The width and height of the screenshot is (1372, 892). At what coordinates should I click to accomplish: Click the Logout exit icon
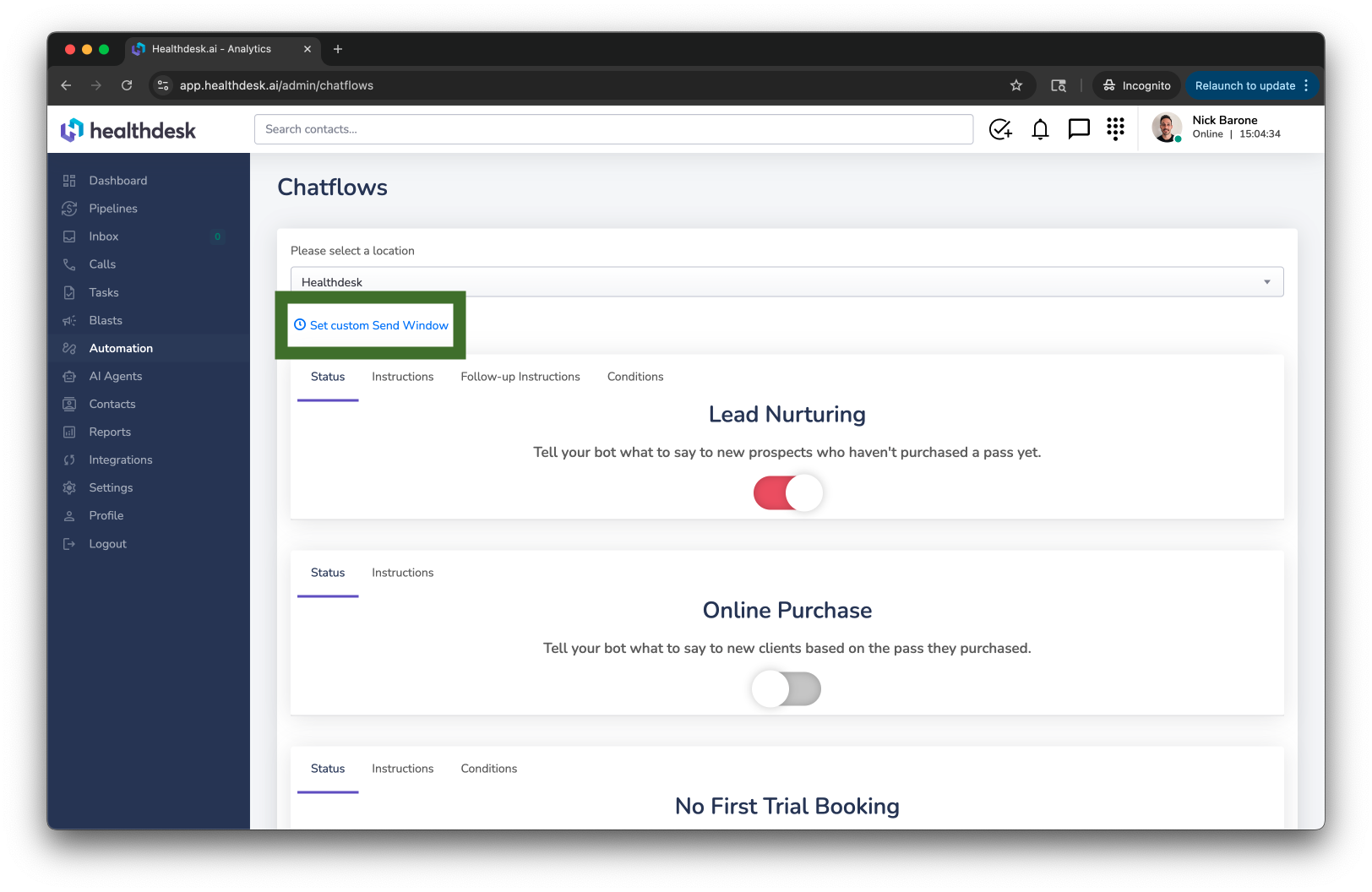[69, 544]
